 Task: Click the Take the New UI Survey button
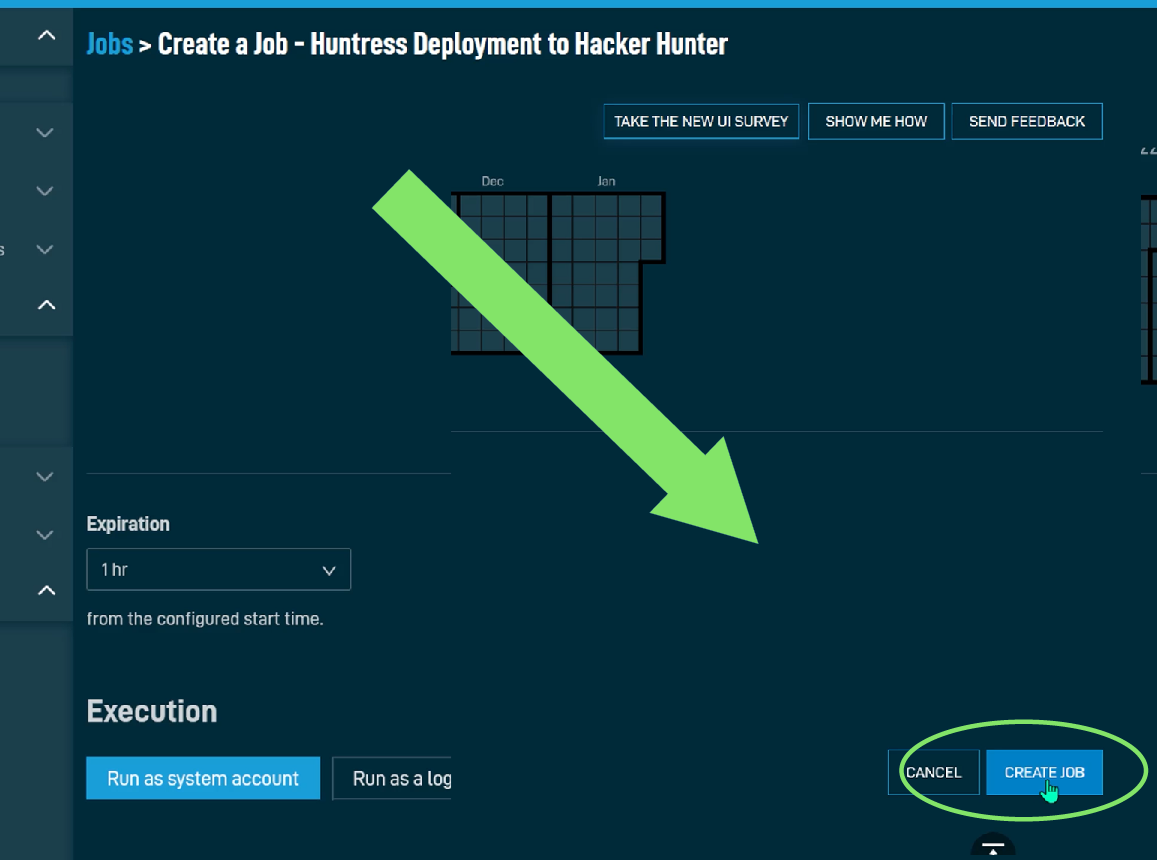[x=701, y=121]
